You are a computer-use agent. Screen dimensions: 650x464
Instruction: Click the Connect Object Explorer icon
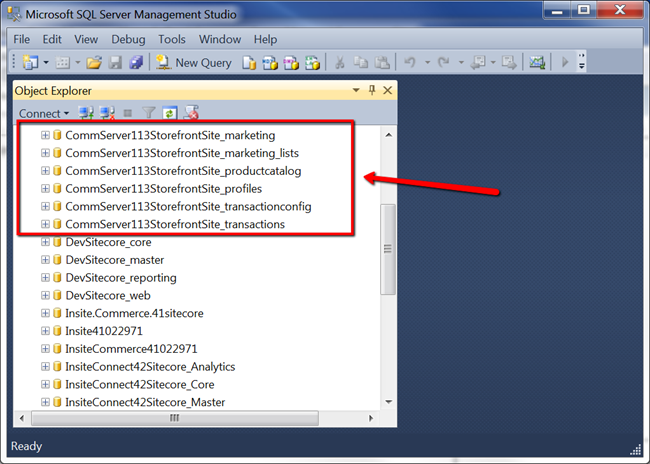(86, 113)
